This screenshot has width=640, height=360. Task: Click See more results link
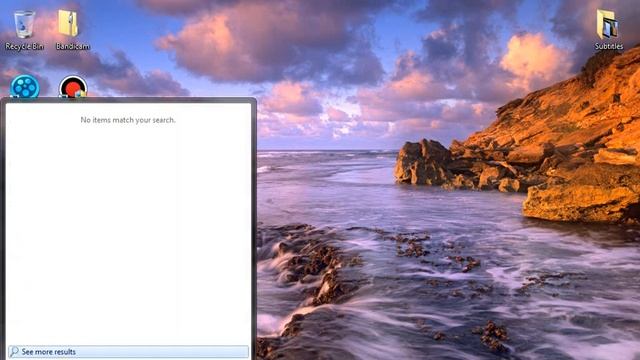(x=128, y=351)
